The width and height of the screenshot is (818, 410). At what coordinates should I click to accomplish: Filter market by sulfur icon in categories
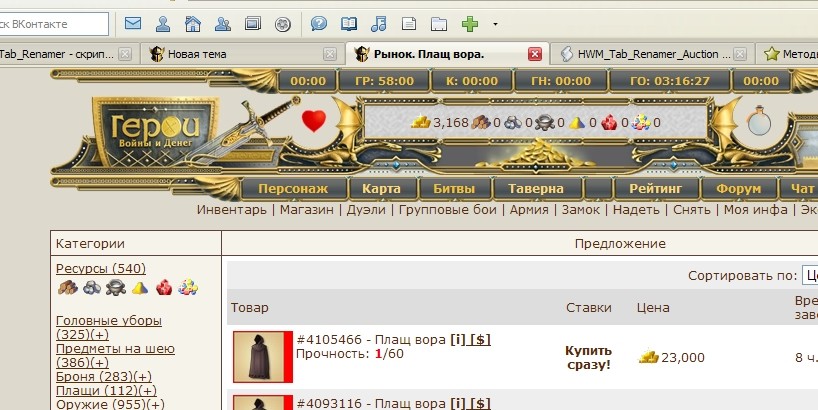(x=140, y=287)
